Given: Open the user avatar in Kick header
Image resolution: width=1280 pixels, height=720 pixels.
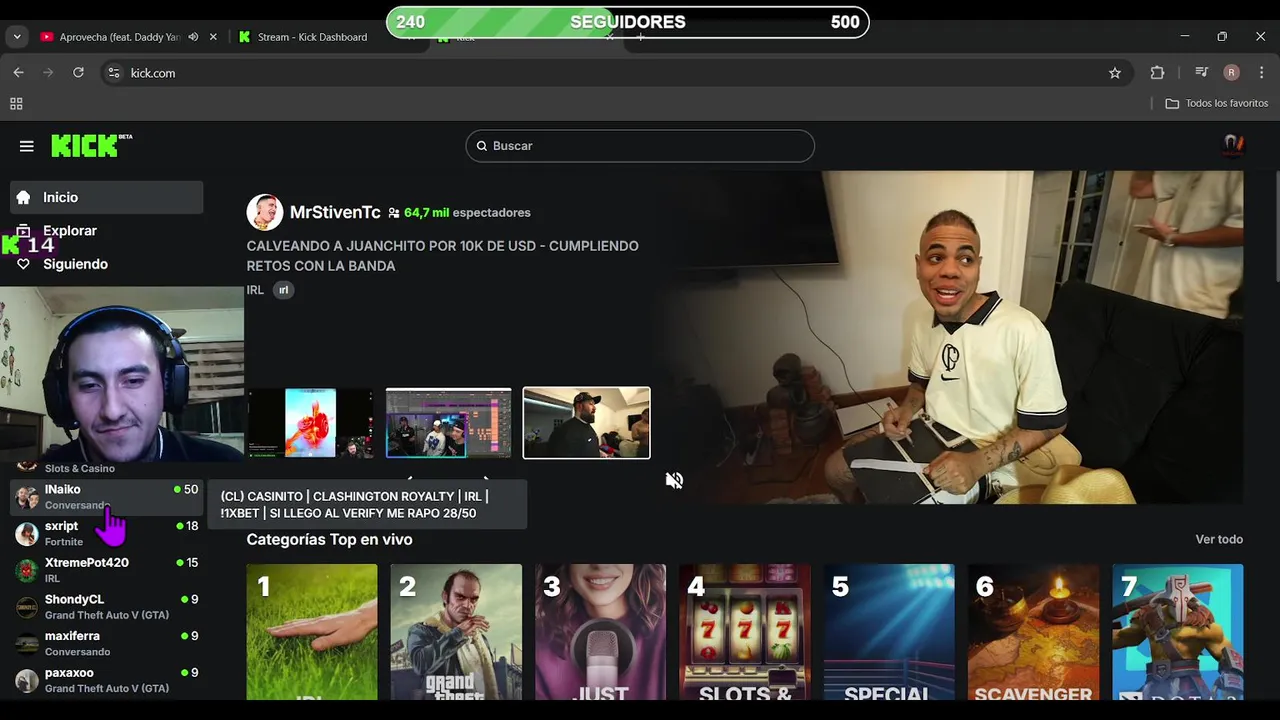Looking at the screenshot, I should (1233, 146).
